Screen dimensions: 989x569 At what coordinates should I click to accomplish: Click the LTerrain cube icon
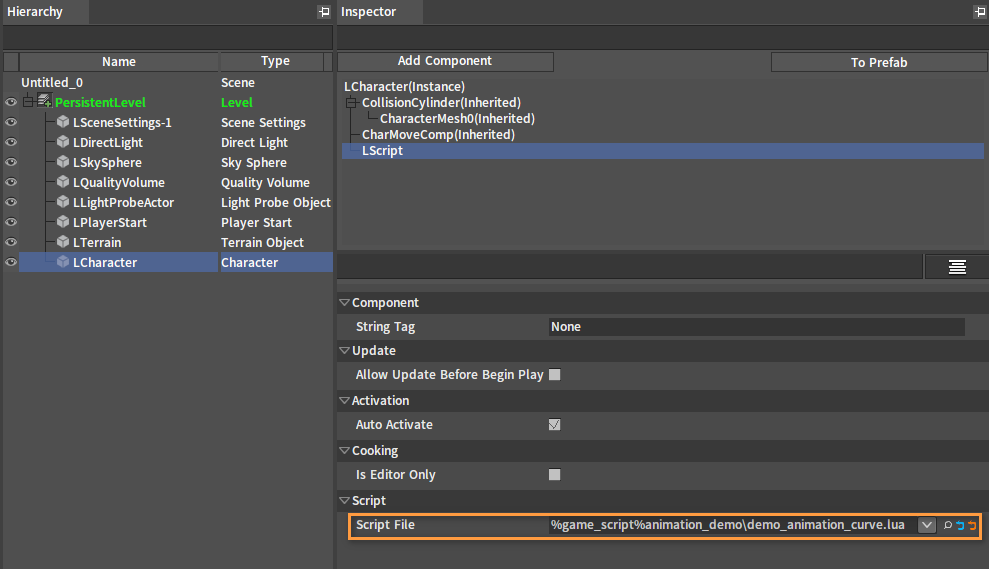click(62, 242)
